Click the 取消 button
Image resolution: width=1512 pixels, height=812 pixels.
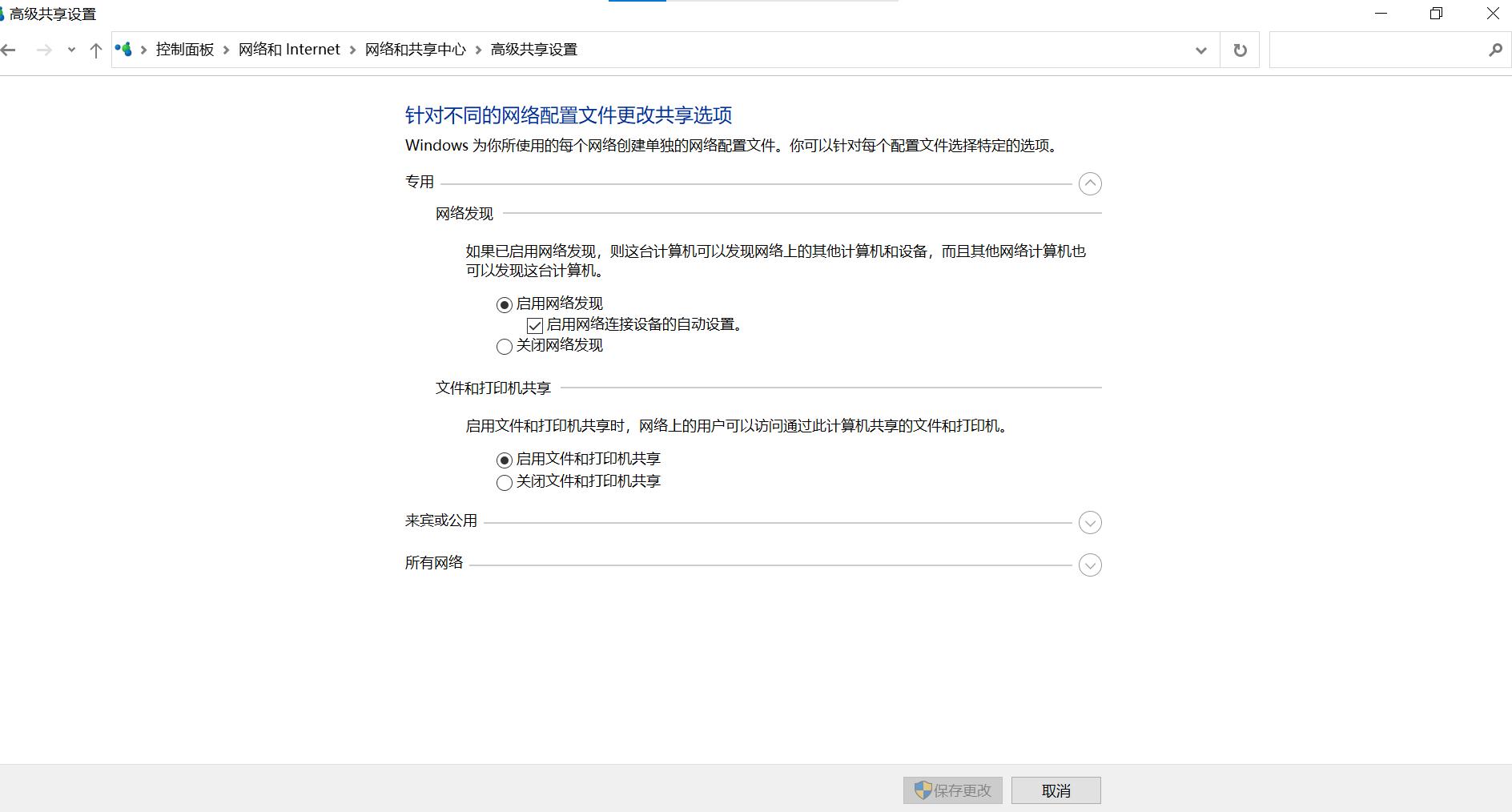tap(1056, 790)
